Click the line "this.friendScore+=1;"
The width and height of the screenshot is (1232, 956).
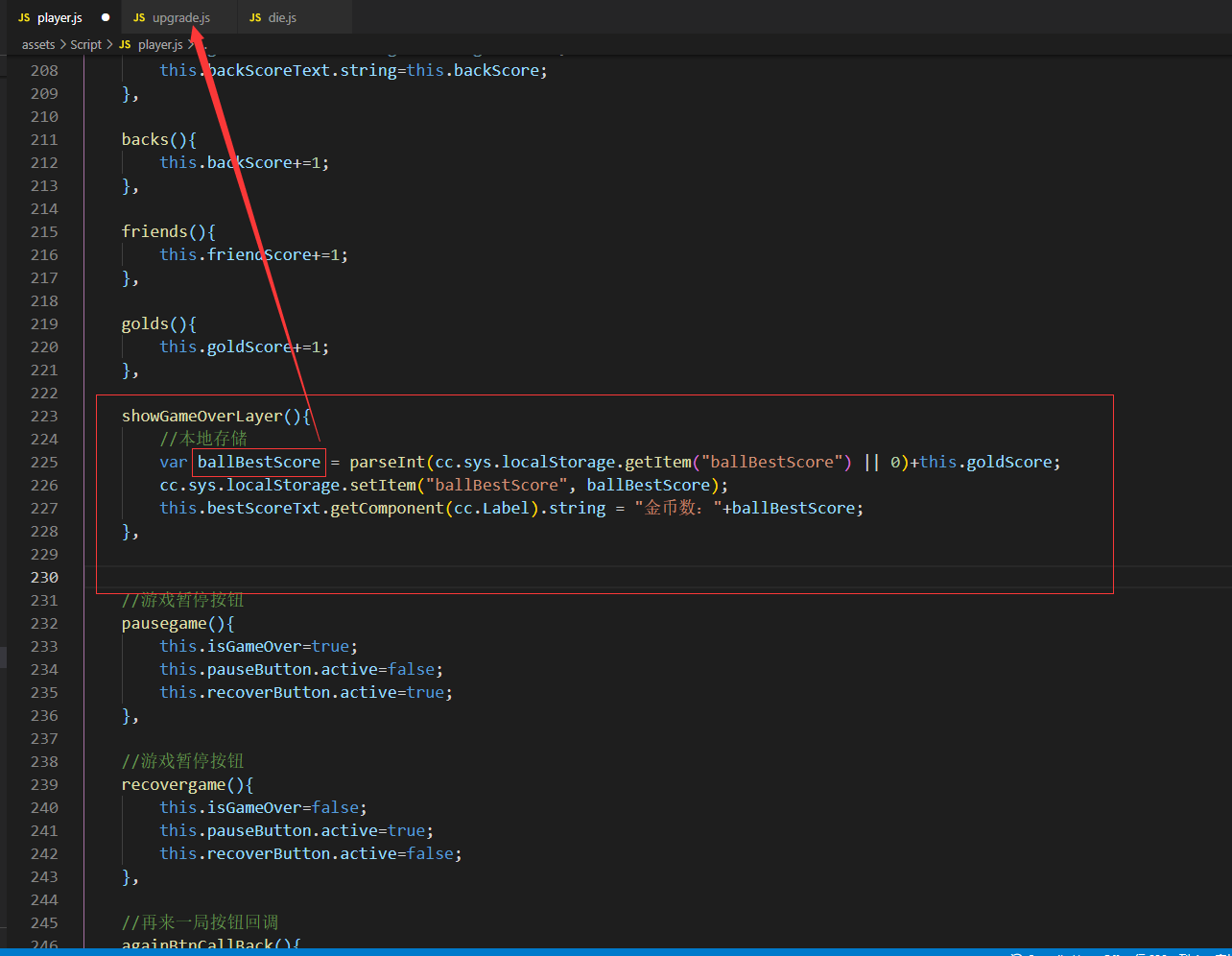(x=254, y=254)
